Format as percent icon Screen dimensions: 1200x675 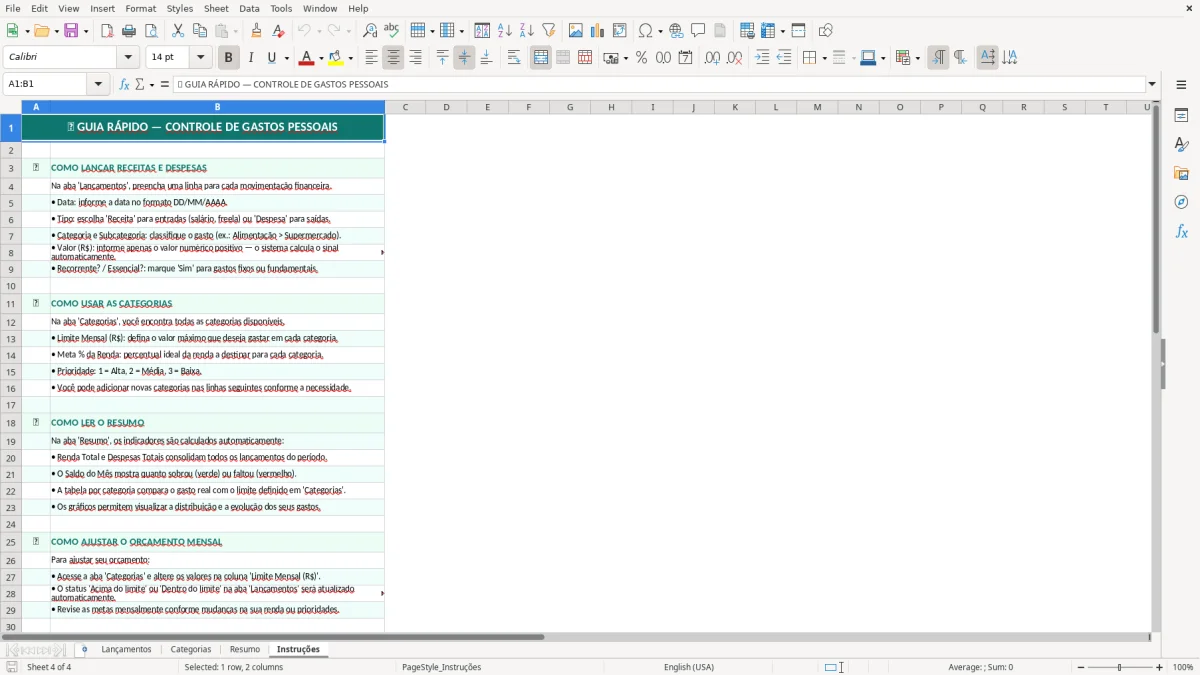point(641,58)
